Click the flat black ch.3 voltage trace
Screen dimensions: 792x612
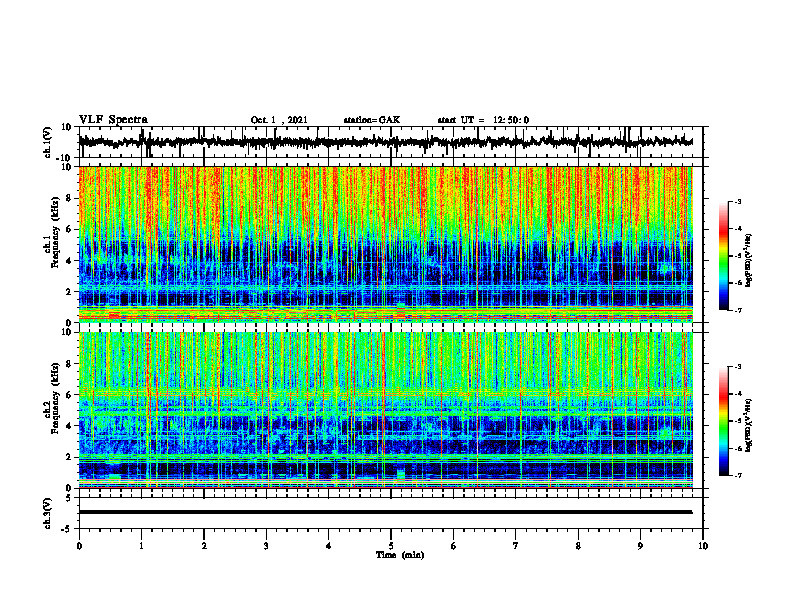385,512
